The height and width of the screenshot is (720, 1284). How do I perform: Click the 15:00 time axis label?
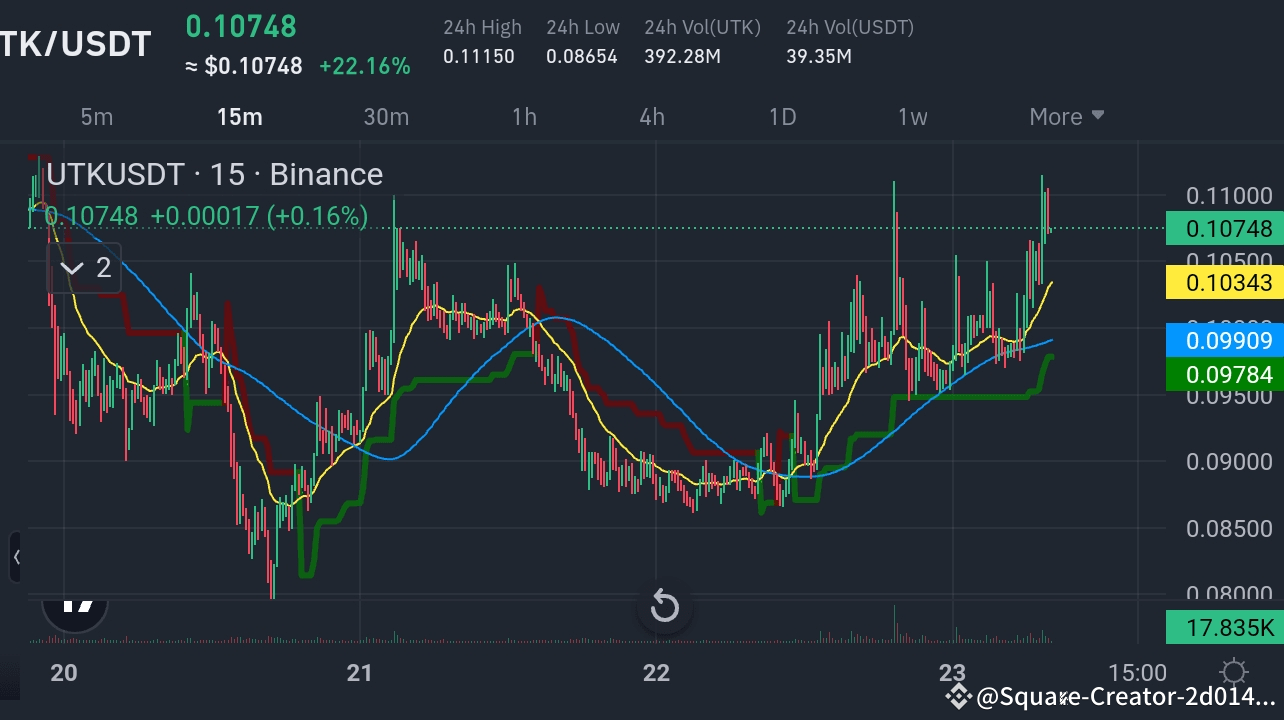(1136, 673)
